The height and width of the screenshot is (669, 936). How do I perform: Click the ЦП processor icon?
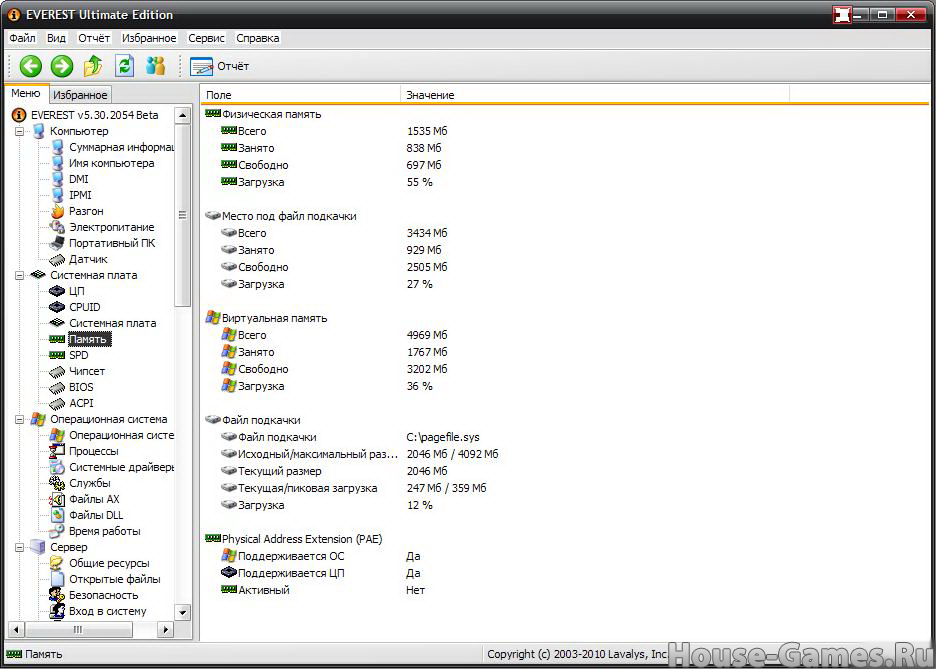click(57, 291)
